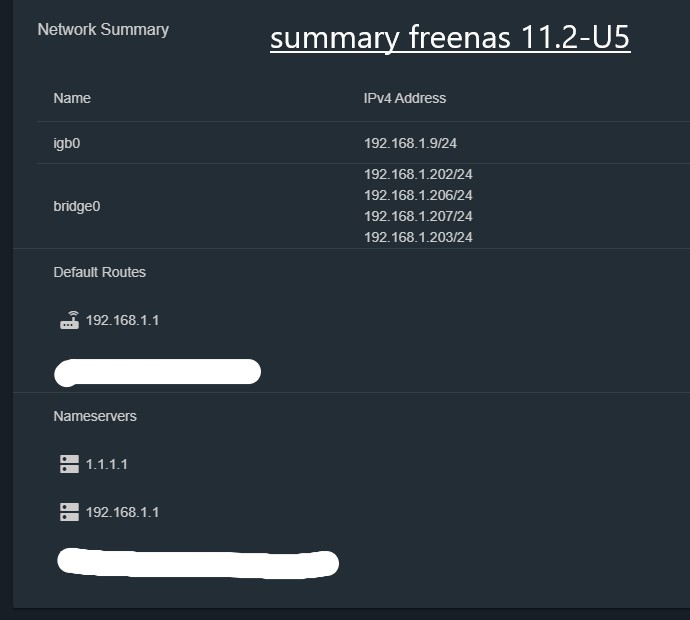Click the bridge0 address 192.168.1.203/24
The image size is (690, 620).
(x=418, y=238)
